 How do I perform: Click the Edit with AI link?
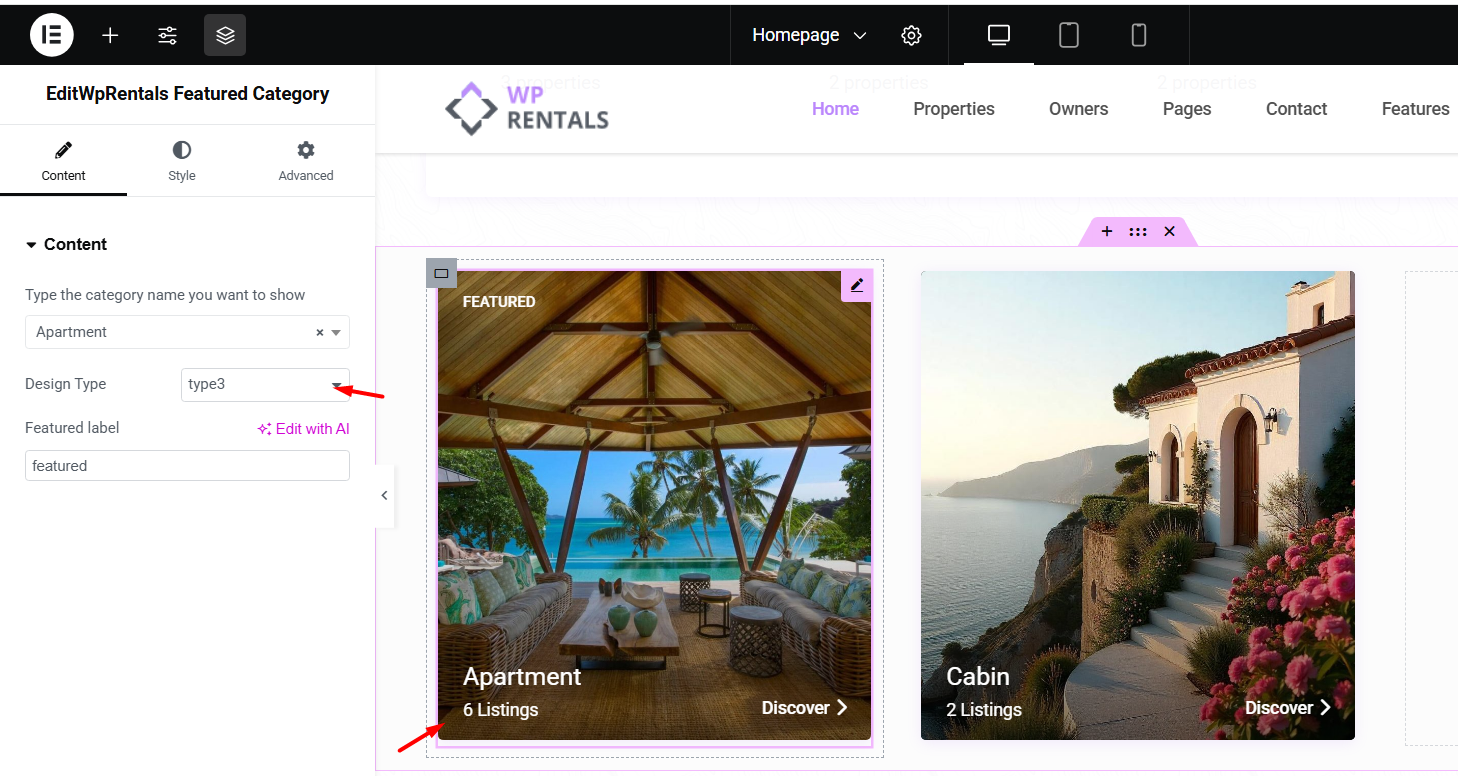tap(303, 428)
